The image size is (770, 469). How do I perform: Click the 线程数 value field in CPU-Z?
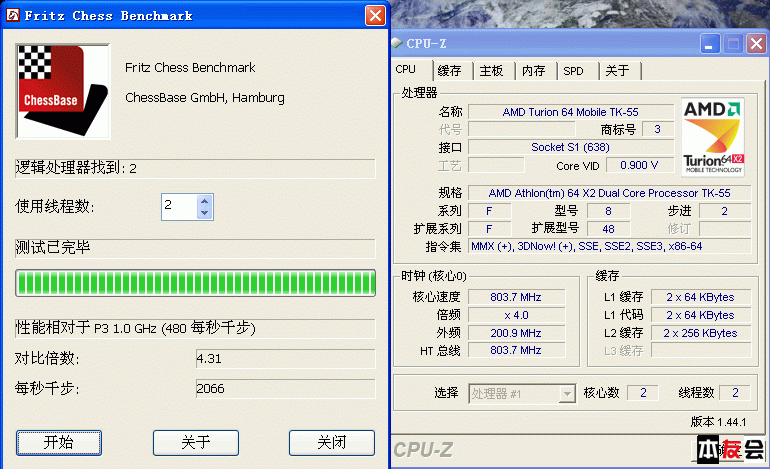(735, 393)
